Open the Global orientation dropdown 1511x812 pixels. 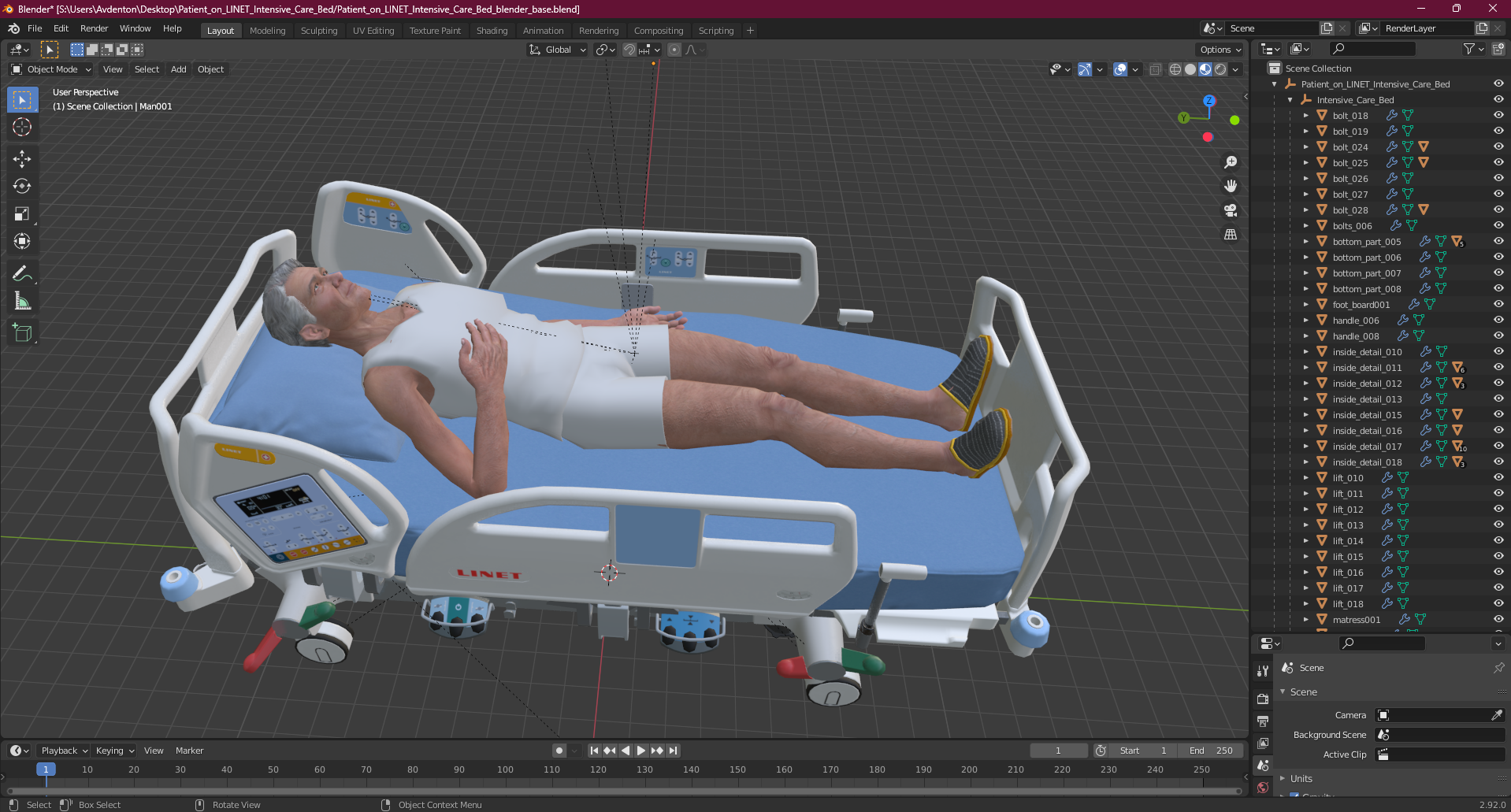558,50
